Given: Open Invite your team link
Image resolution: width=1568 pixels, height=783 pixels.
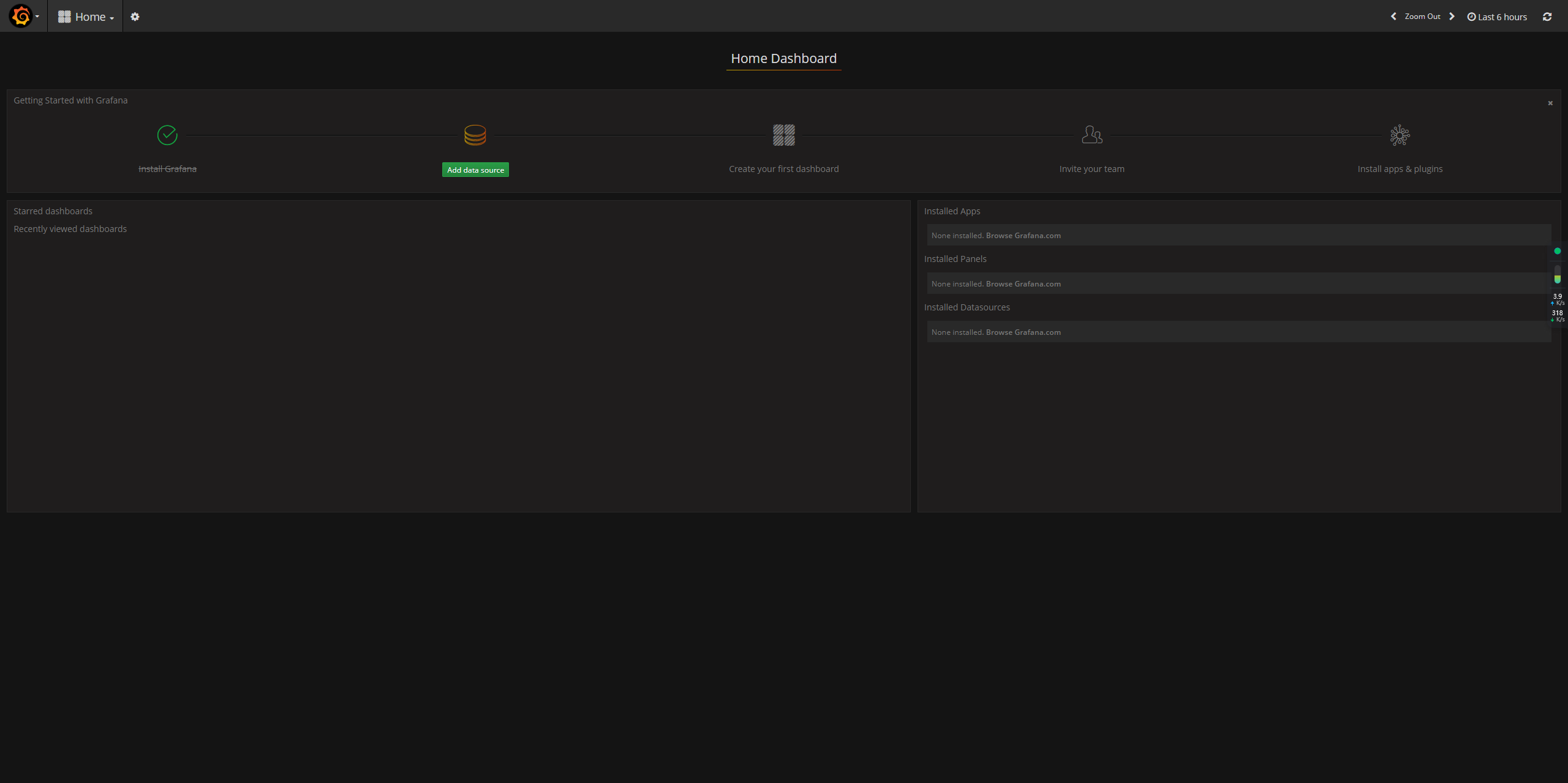Looking at the screenshot, I should click(x=1092, y=169).
